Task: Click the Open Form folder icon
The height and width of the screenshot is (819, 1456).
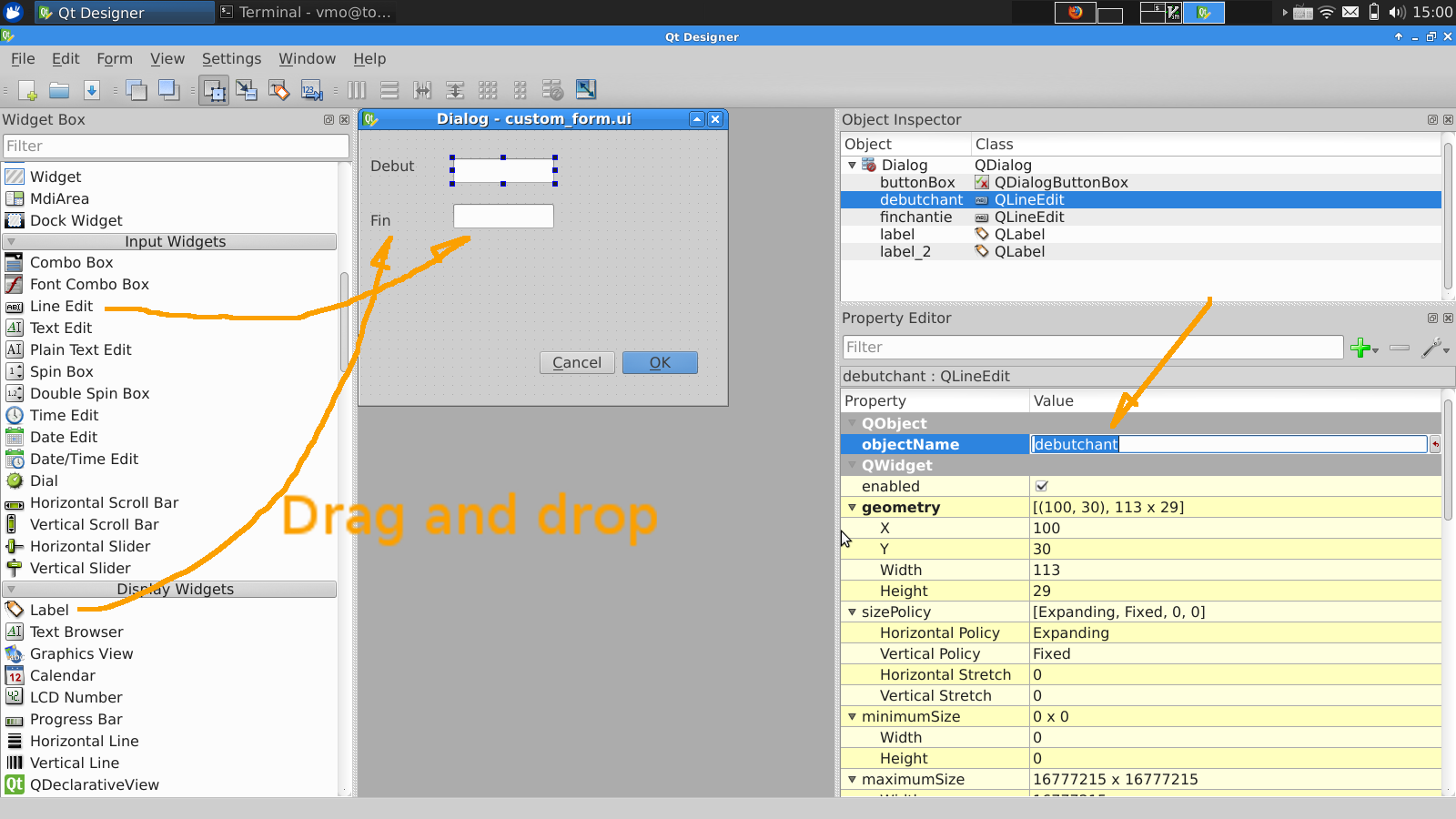Action: pyautogui.click(x=59, y=90)
